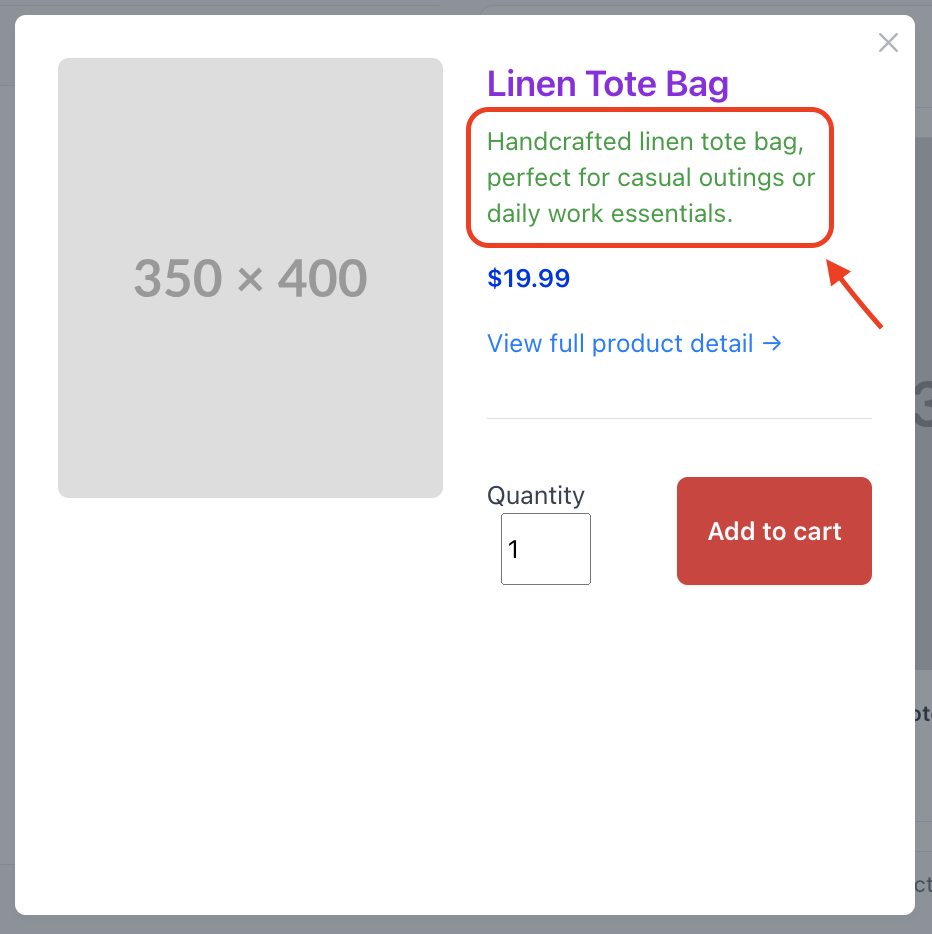The height and width of the screenshot is (934, 932).
Task: Close the quick-view modal with X
Action: tap(888, 43)
